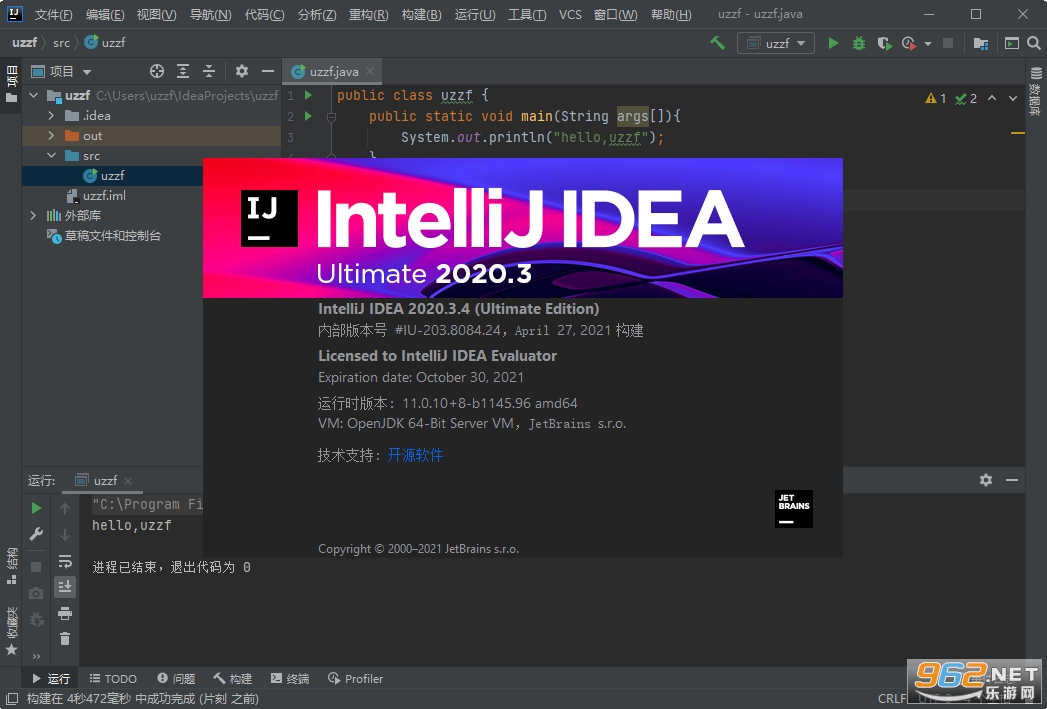
Task: Click the Select Opened File target icon
Action: 157,71
